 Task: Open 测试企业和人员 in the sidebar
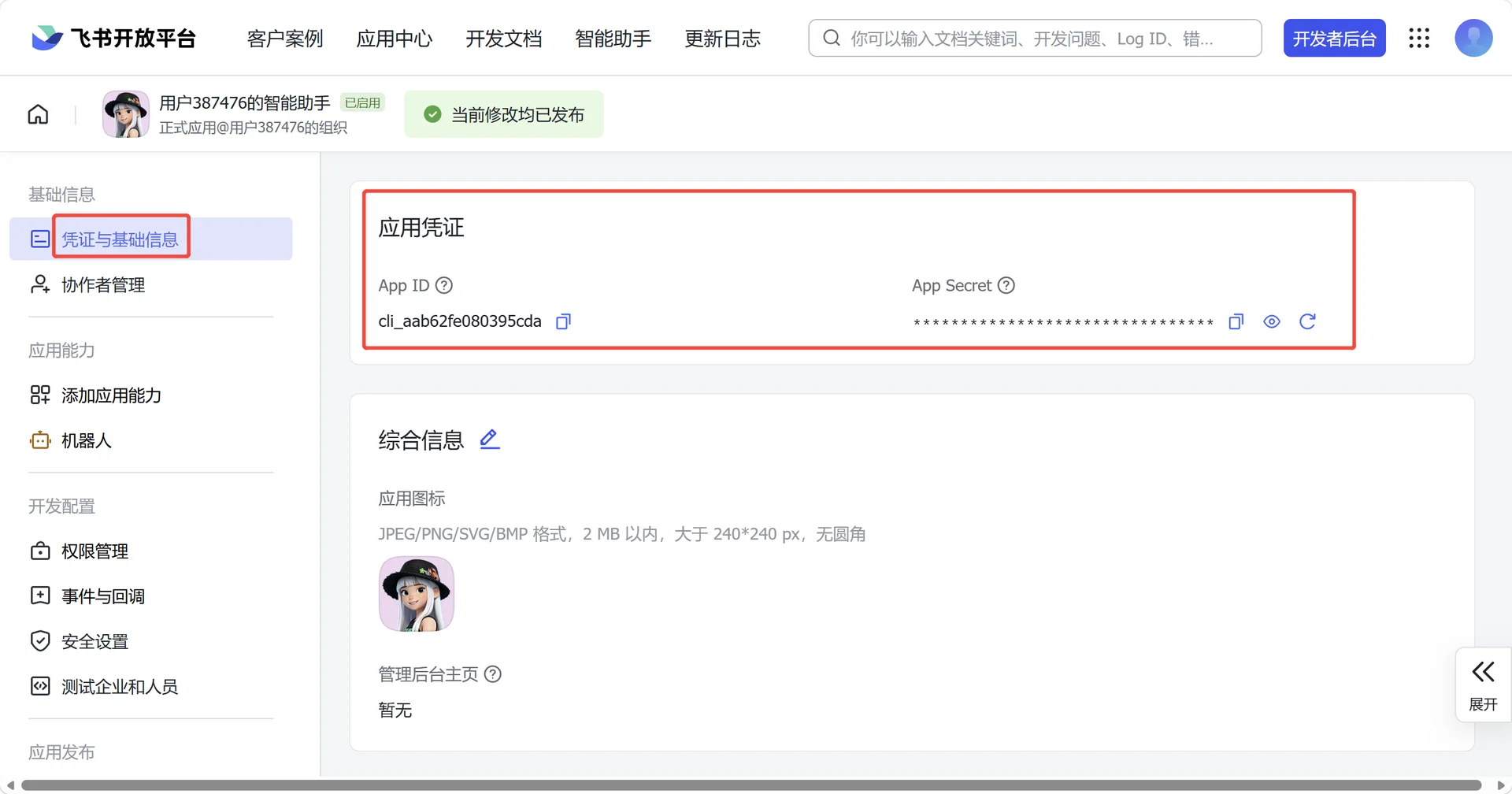[x=120, y=686]
